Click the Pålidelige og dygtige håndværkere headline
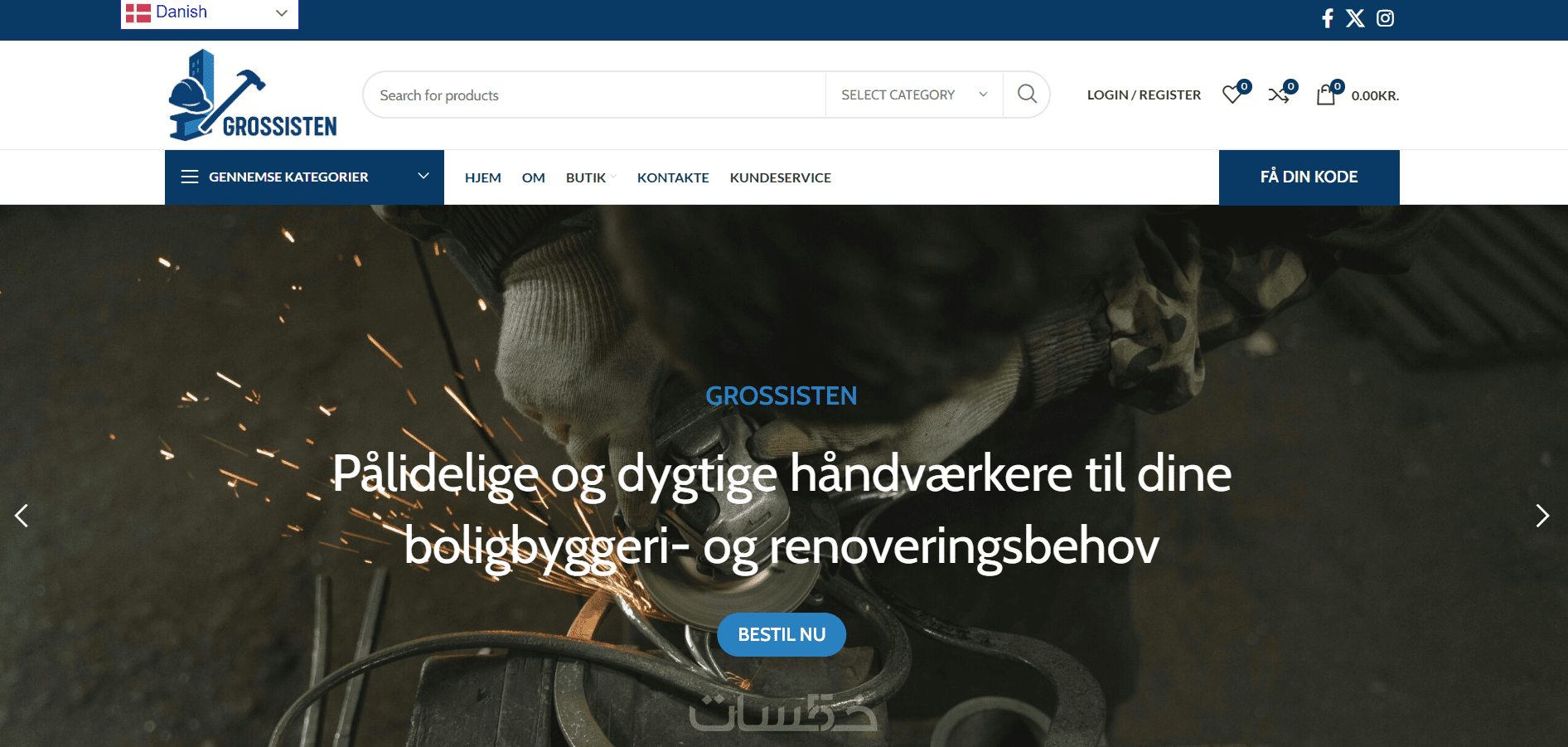Image resolution: width=1568 pixels, height=747 pixels. coord(782,510)
